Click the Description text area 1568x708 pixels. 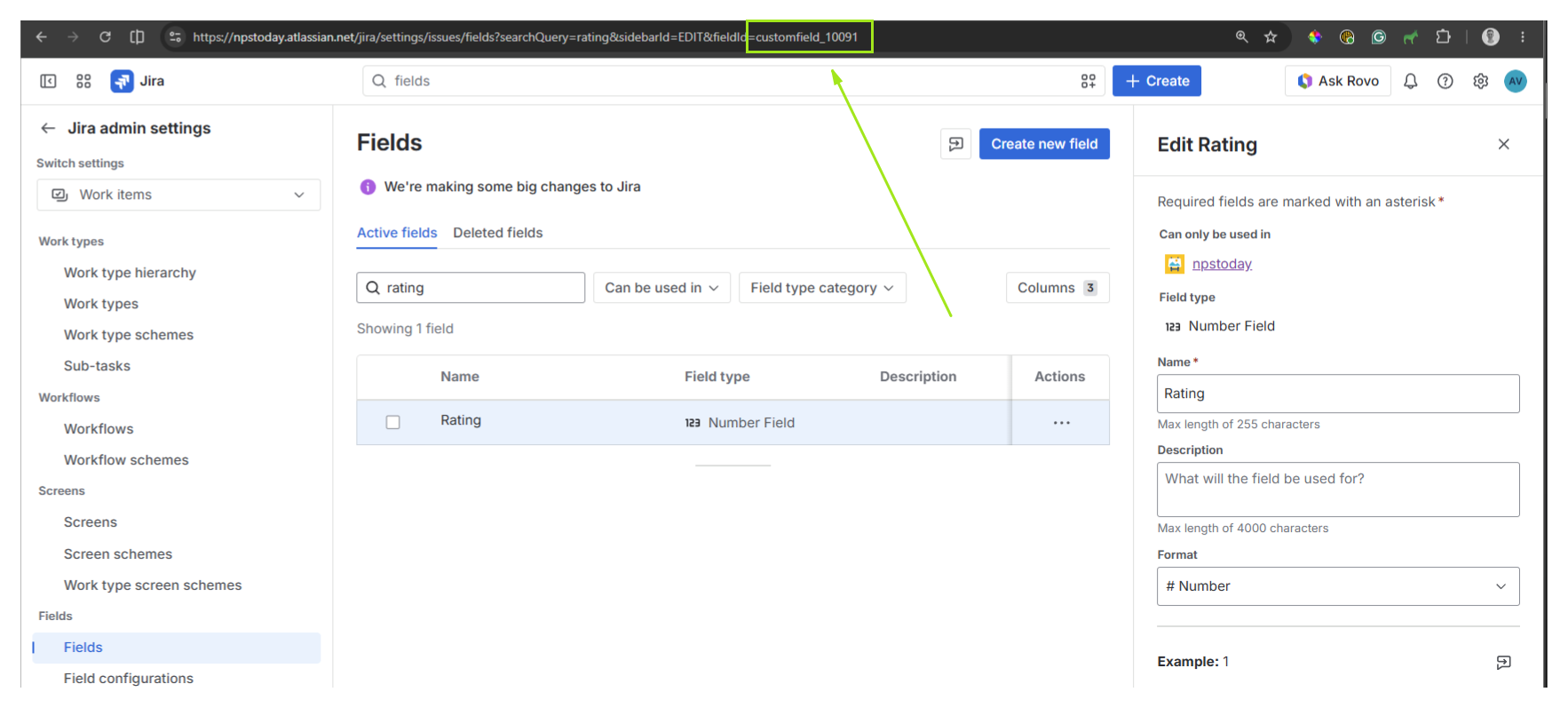(1338, 489)
